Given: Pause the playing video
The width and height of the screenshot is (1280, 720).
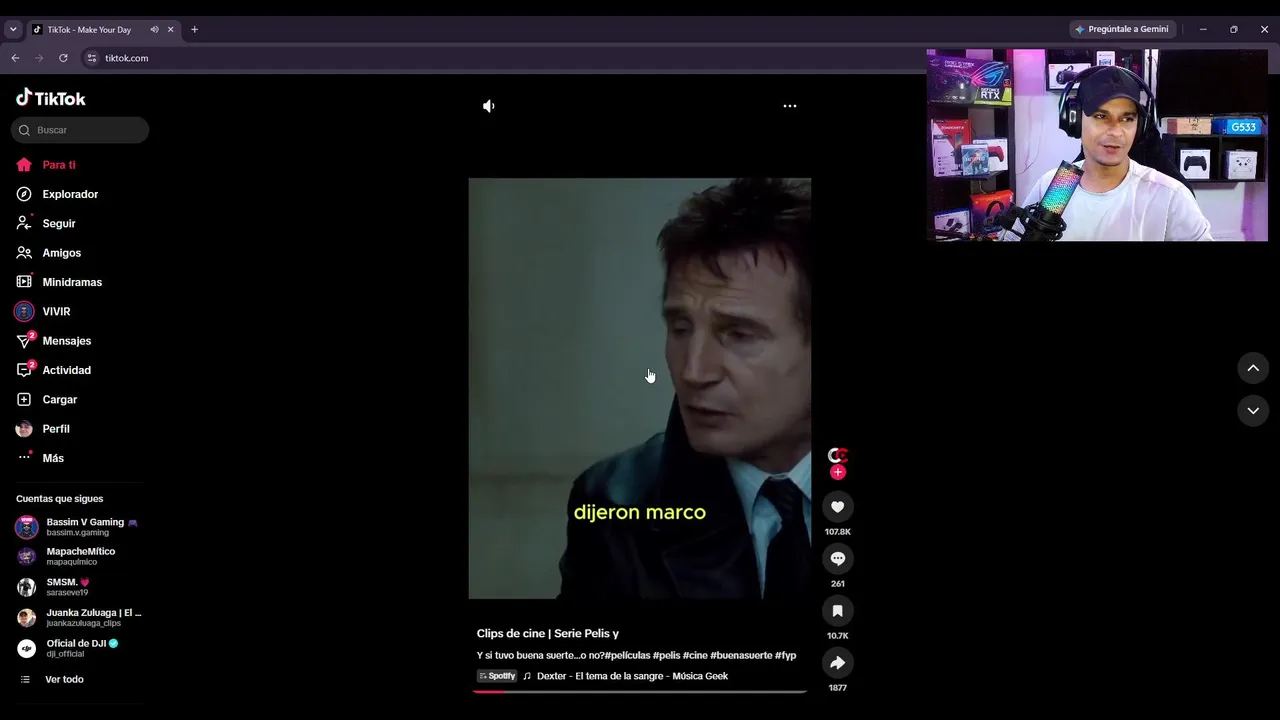Looking at the screenshot, I should 640,388.
